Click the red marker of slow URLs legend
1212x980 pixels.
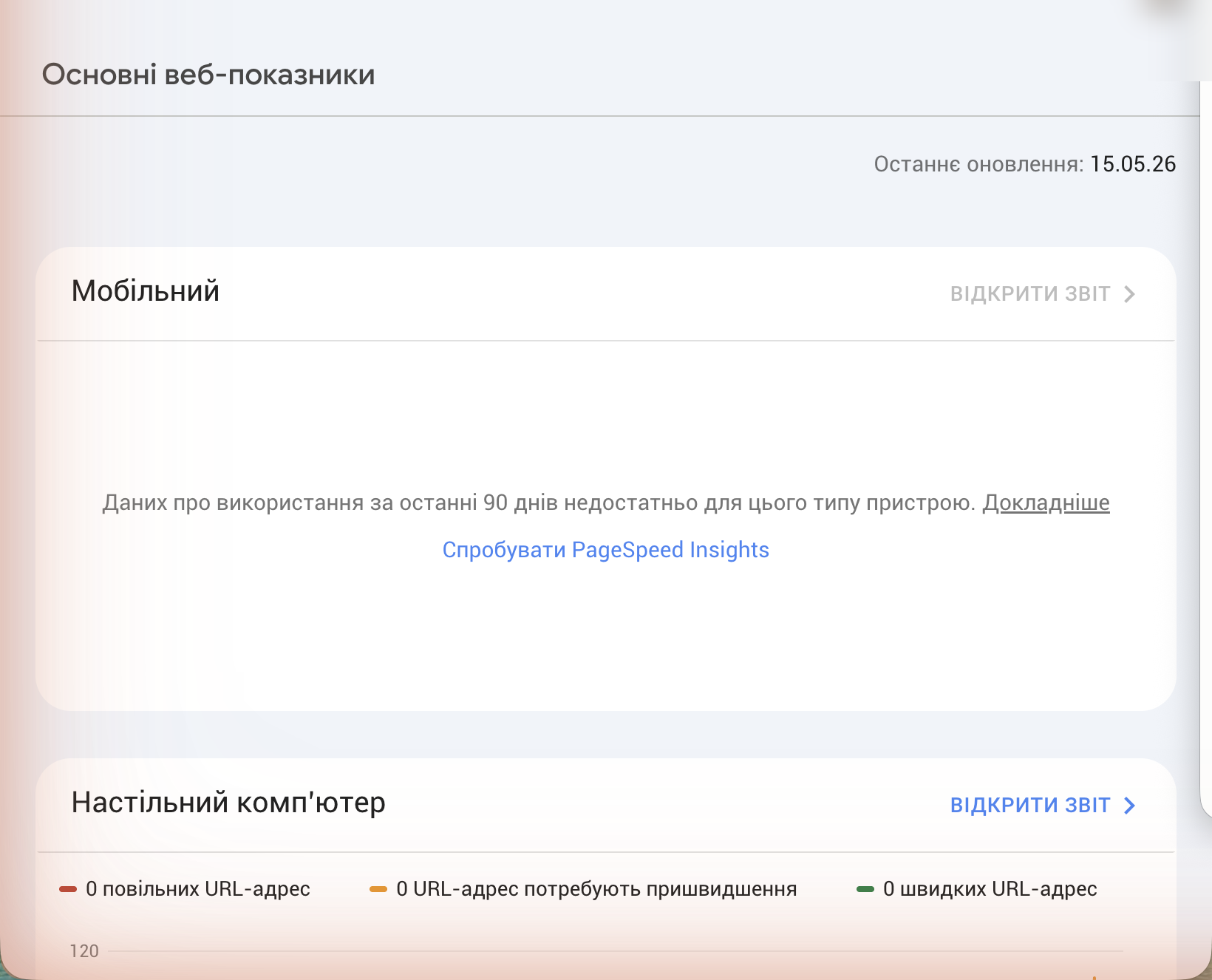(x=68, y=889)
